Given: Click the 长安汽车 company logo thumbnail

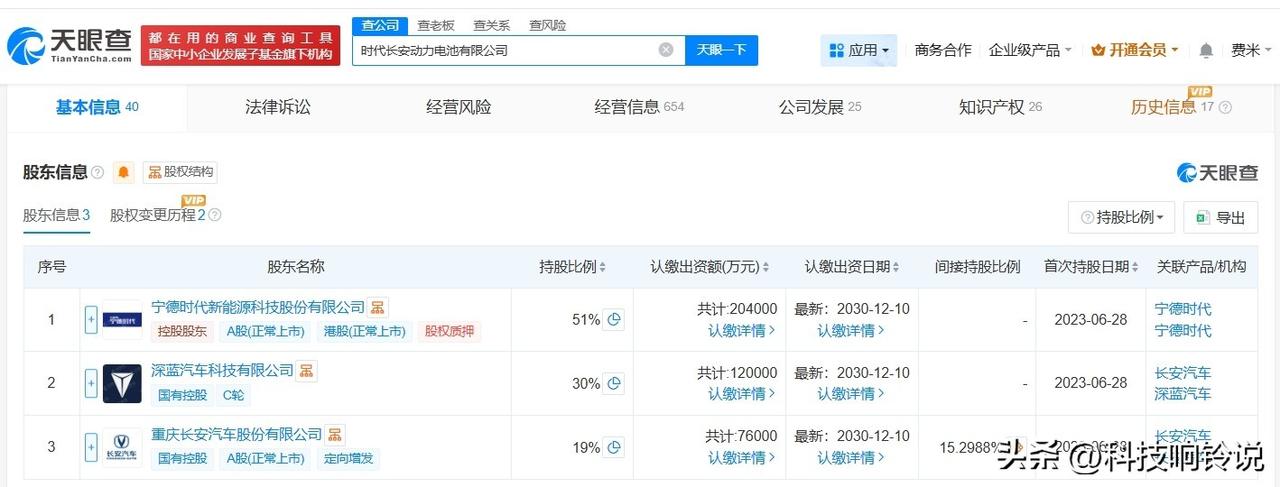Looking at the screenshot, I should (x=122, y=447).
